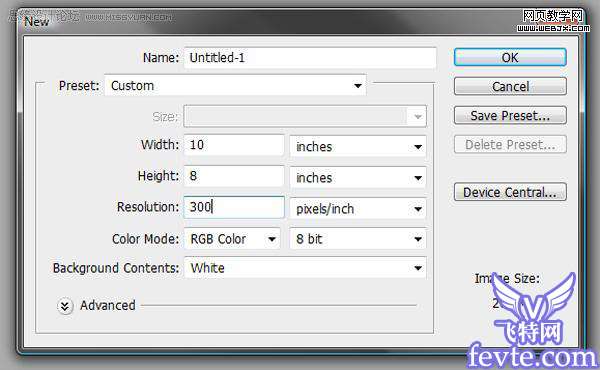The image size is (600, 370).
Task: Click the Cancel button
Action: pyautogui.click(x=510, y=86)
